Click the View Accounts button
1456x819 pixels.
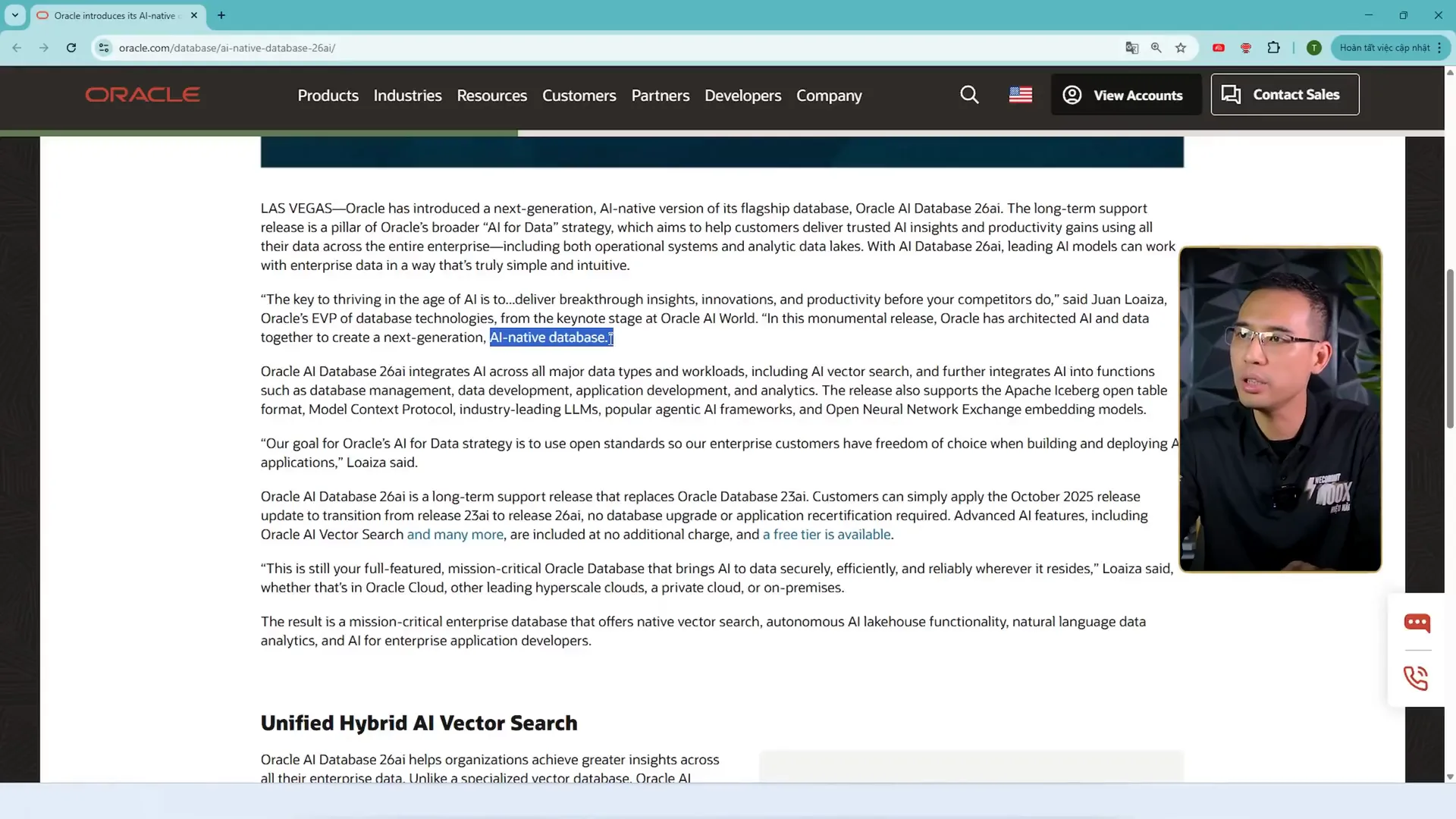click(x=1126, y=95)
